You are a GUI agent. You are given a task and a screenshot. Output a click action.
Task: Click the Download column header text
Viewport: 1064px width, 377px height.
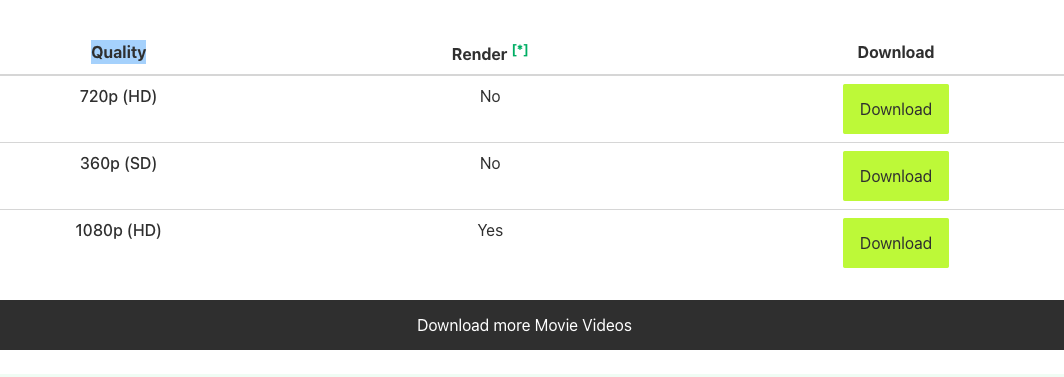click(x=896, y=52)
